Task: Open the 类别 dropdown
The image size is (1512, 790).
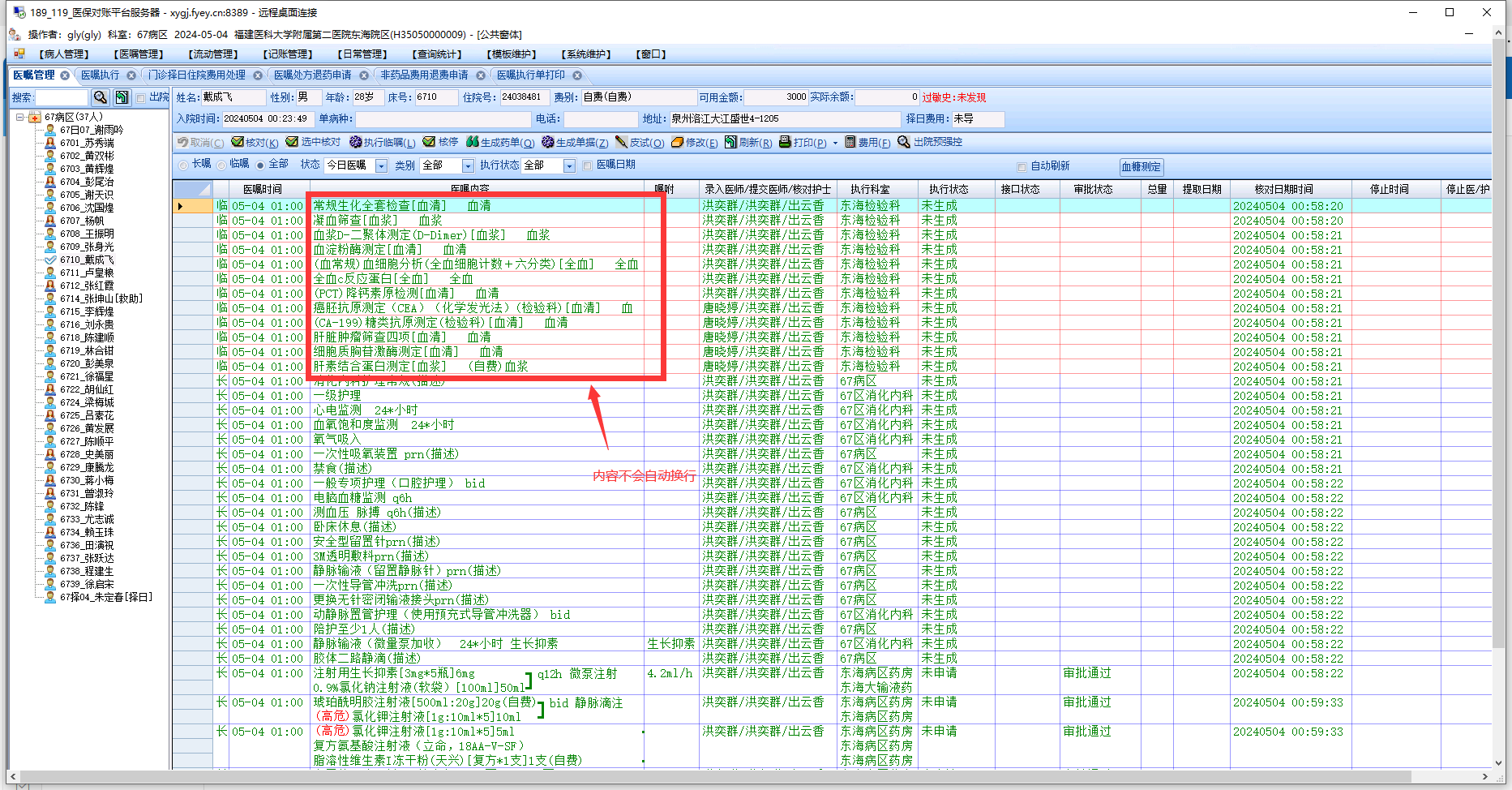Action: point(468,165)
